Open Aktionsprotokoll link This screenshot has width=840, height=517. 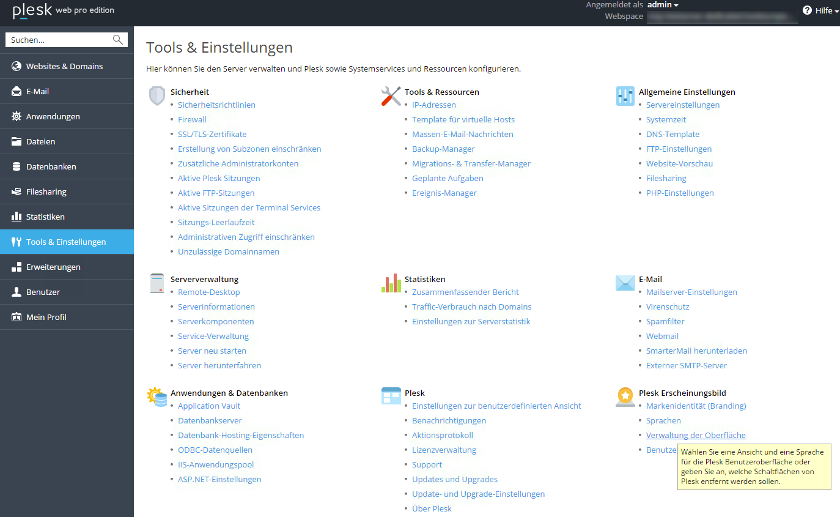tap(442, 435)
